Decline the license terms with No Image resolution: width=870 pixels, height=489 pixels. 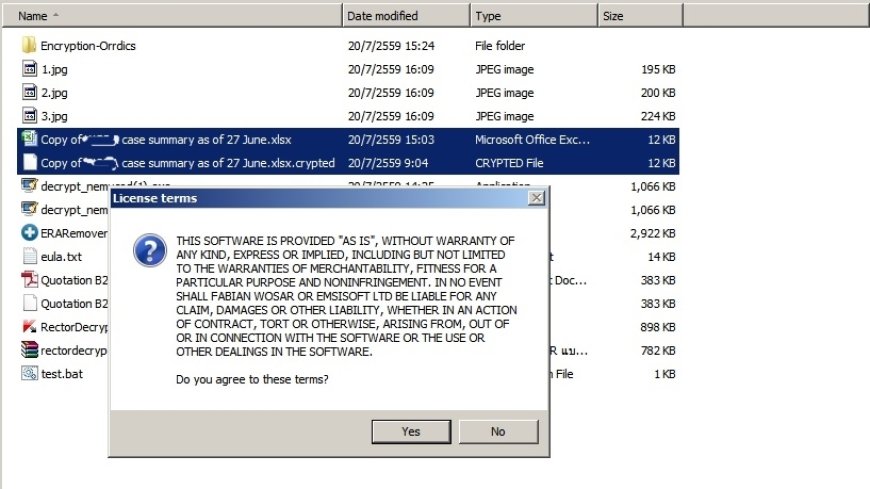tap(498, 431)
